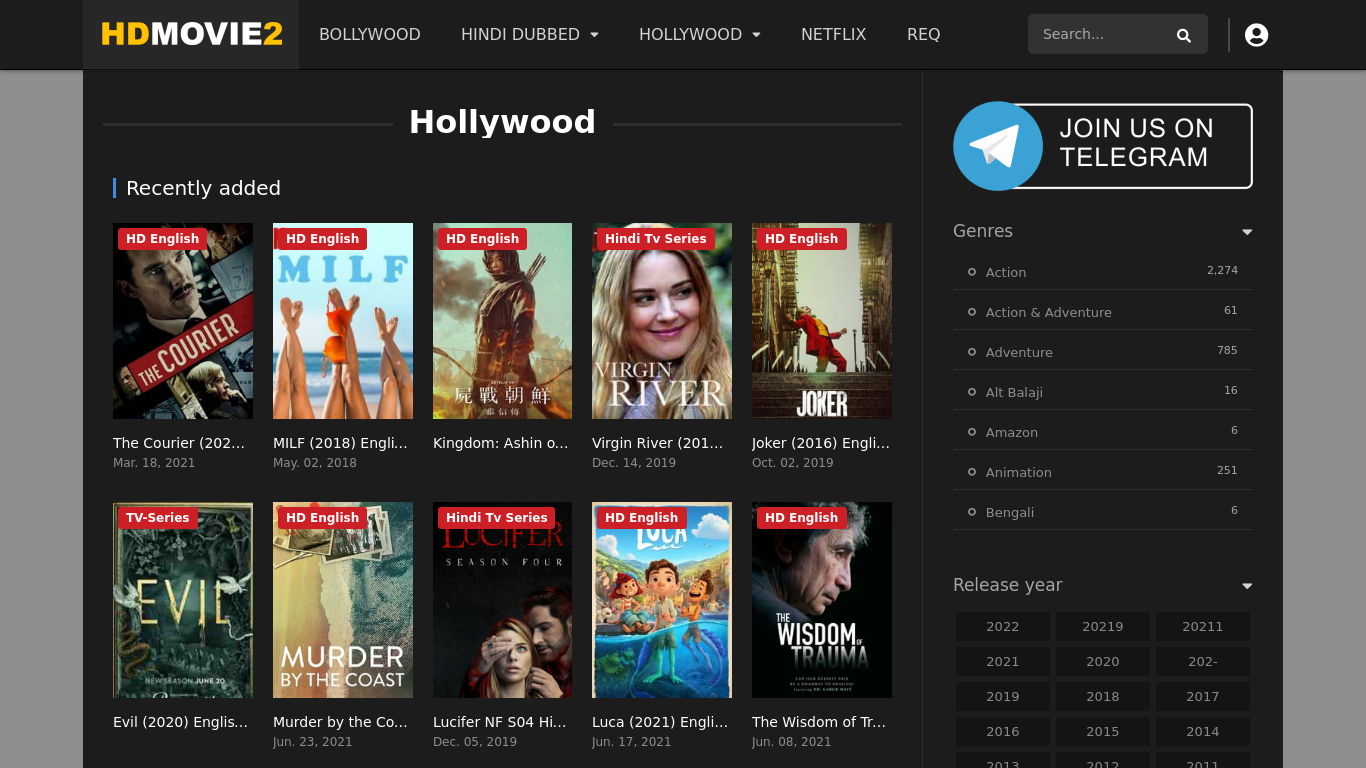This screenshot has height=768, width=1366.
Task: Expand the Hollywood dropdown menu
Action: point(700,34)
